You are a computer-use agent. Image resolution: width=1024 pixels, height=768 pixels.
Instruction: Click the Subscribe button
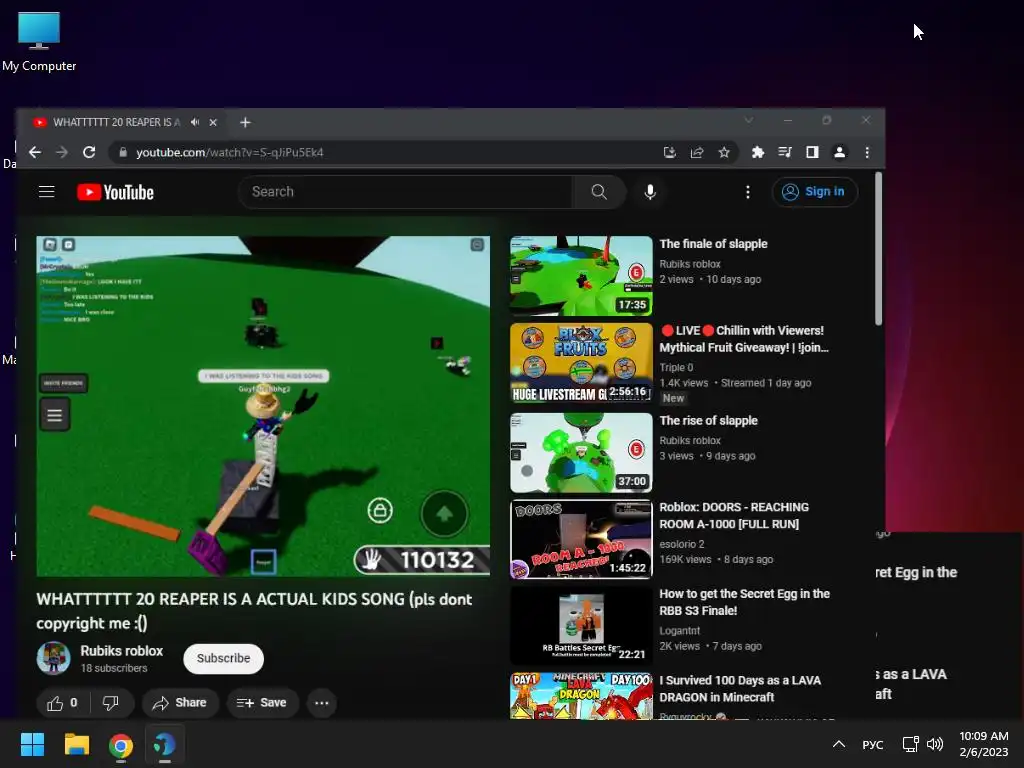223,658
